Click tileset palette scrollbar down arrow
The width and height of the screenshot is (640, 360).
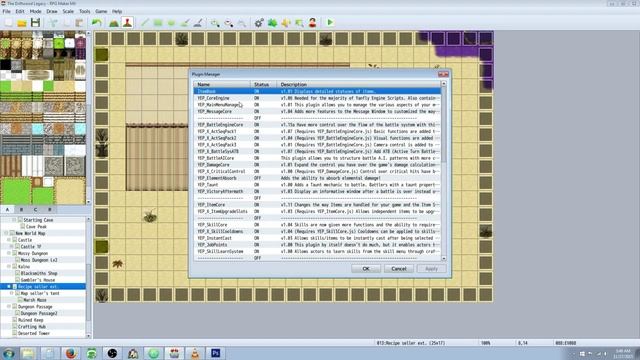pos(88,202)
